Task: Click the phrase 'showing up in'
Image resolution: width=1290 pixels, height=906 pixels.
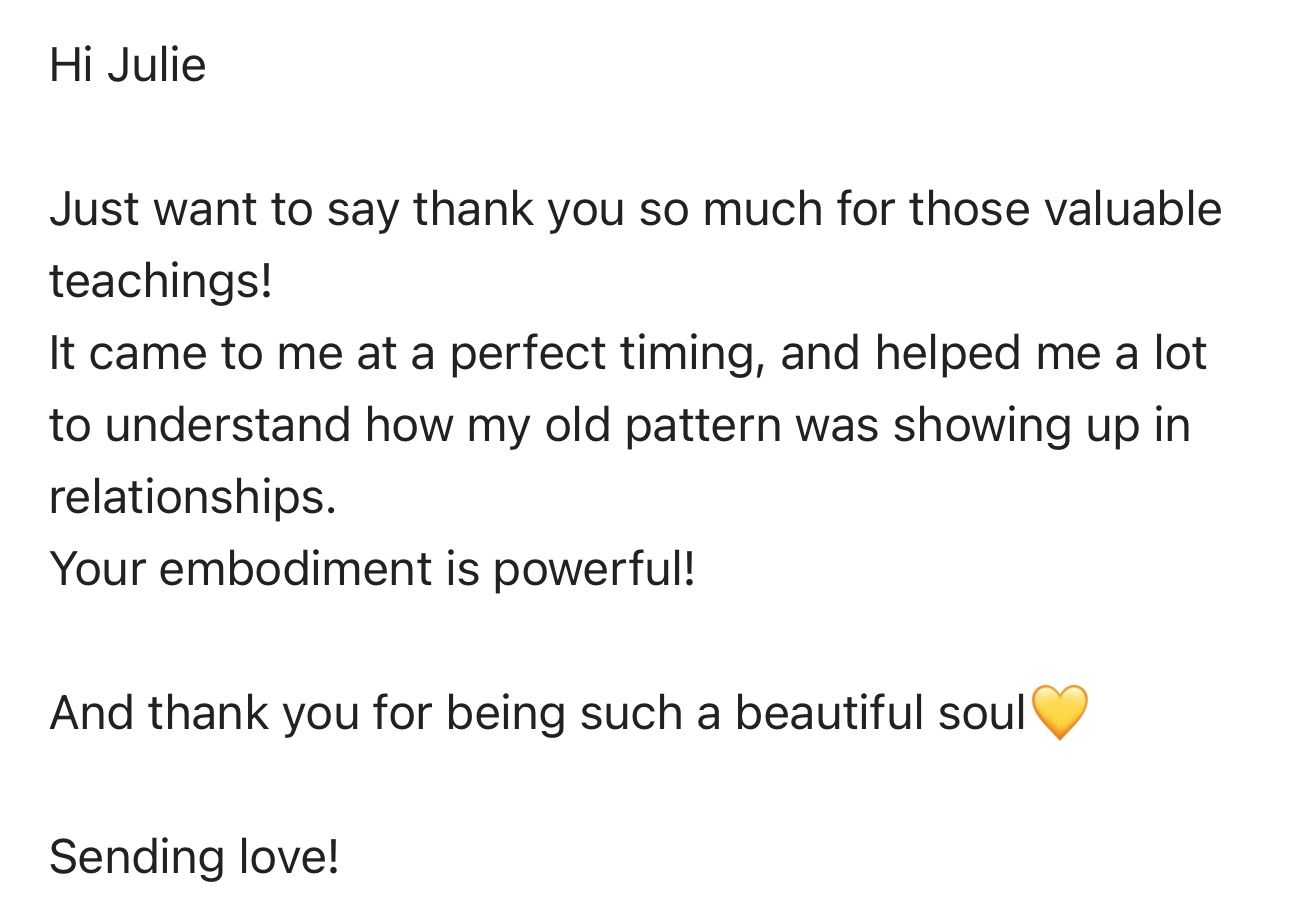Action: [1041, 427]
